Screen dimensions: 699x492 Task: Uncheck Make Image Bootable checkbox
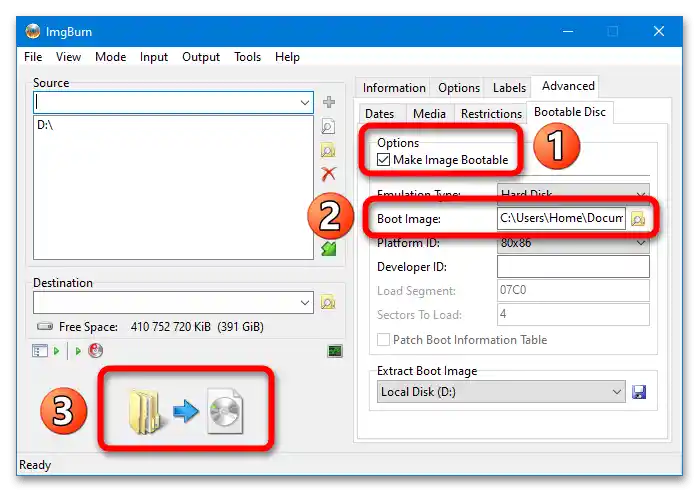pyautogui.click(x=383, y=160)
